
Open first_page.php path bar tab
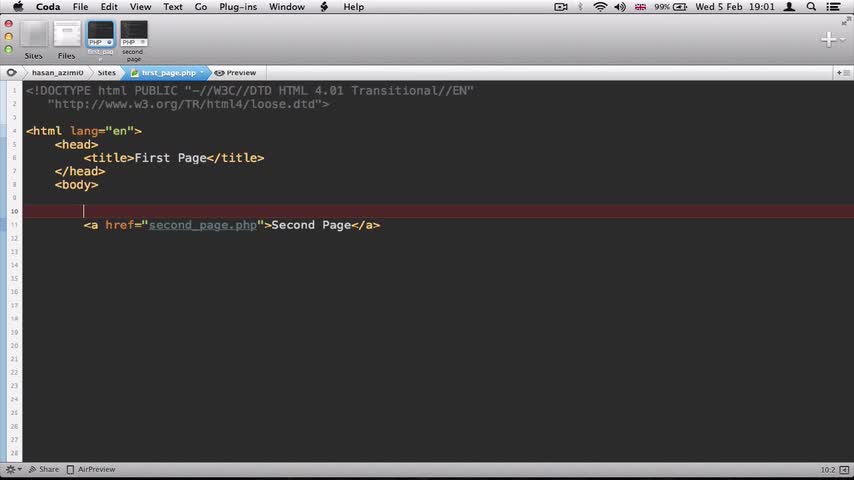[168, 72]
